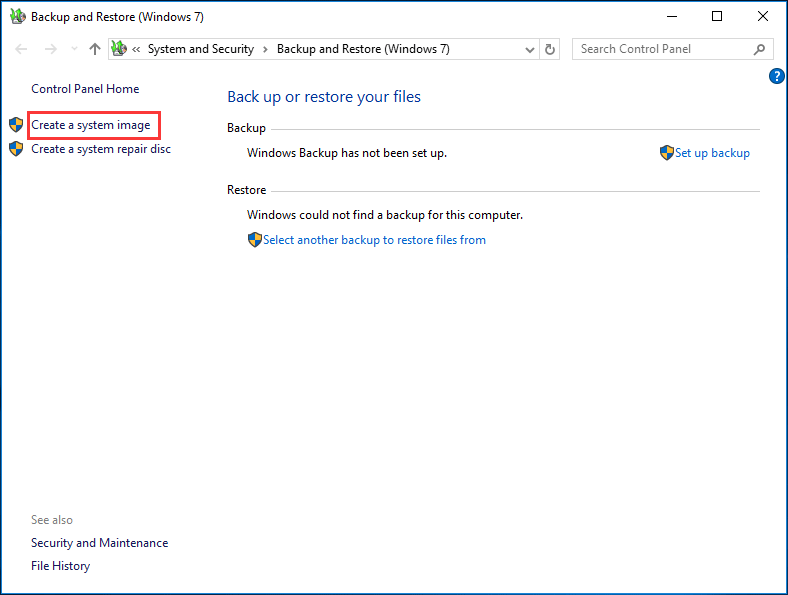This screenshot has height=595, width=788.
Task: Click the double-chevron breadcrumb overflow
Action: [136, 49]
